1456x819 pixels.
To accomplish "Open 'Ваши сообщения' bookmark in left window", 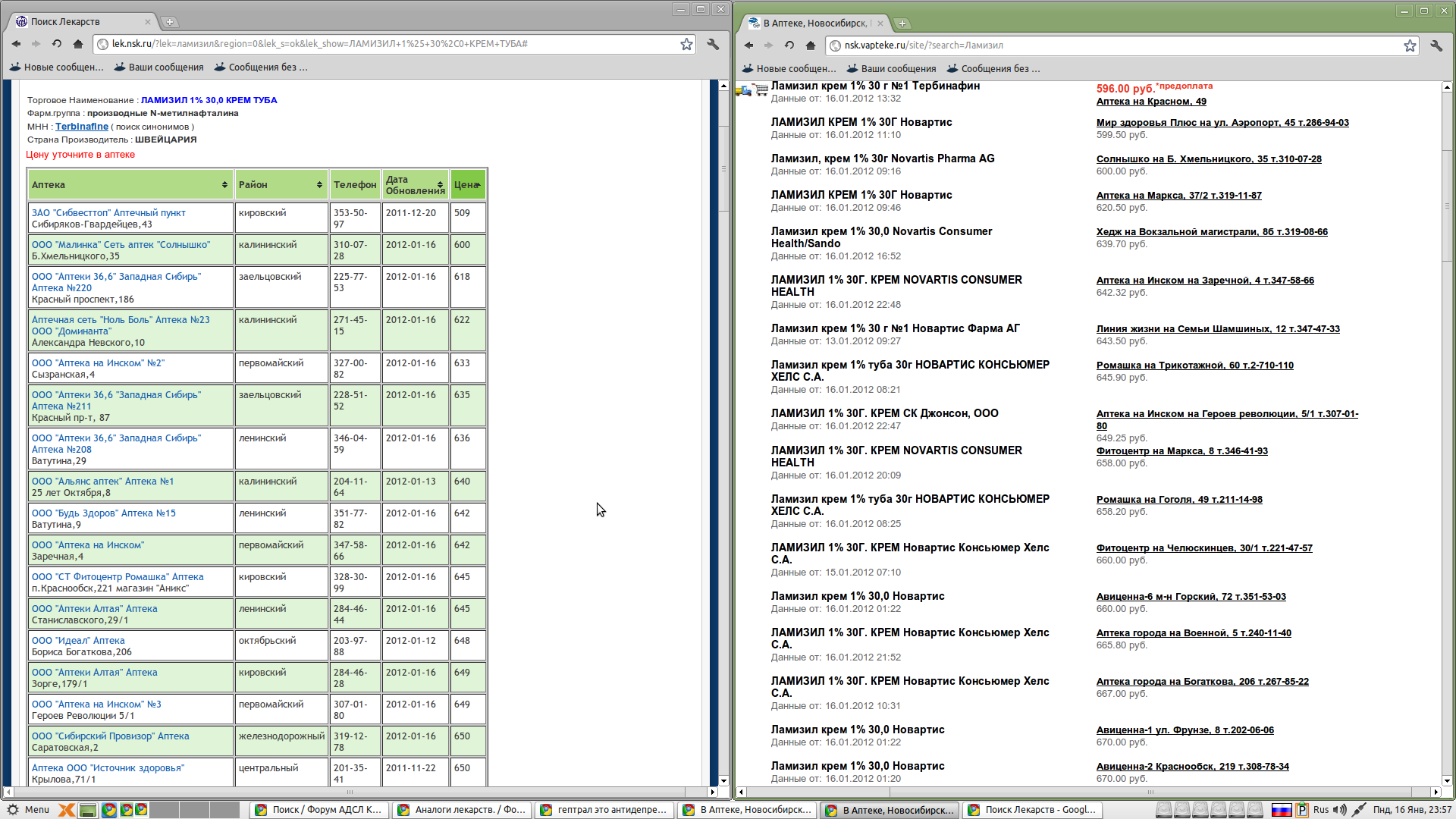I will (x=159, y=67).
